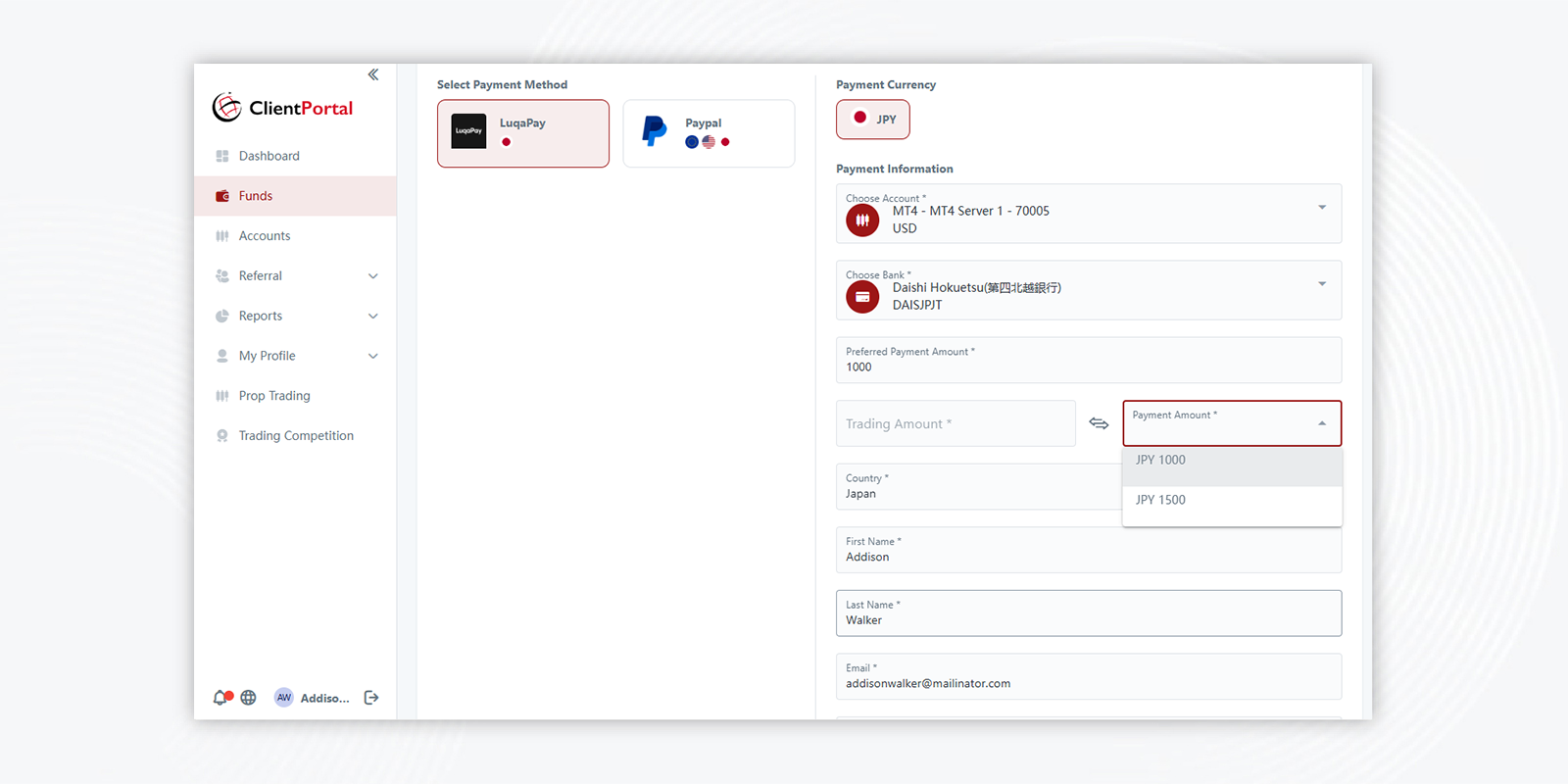Click the AW user avatar
1568x784 pixels.
click(x=283, y=698)
